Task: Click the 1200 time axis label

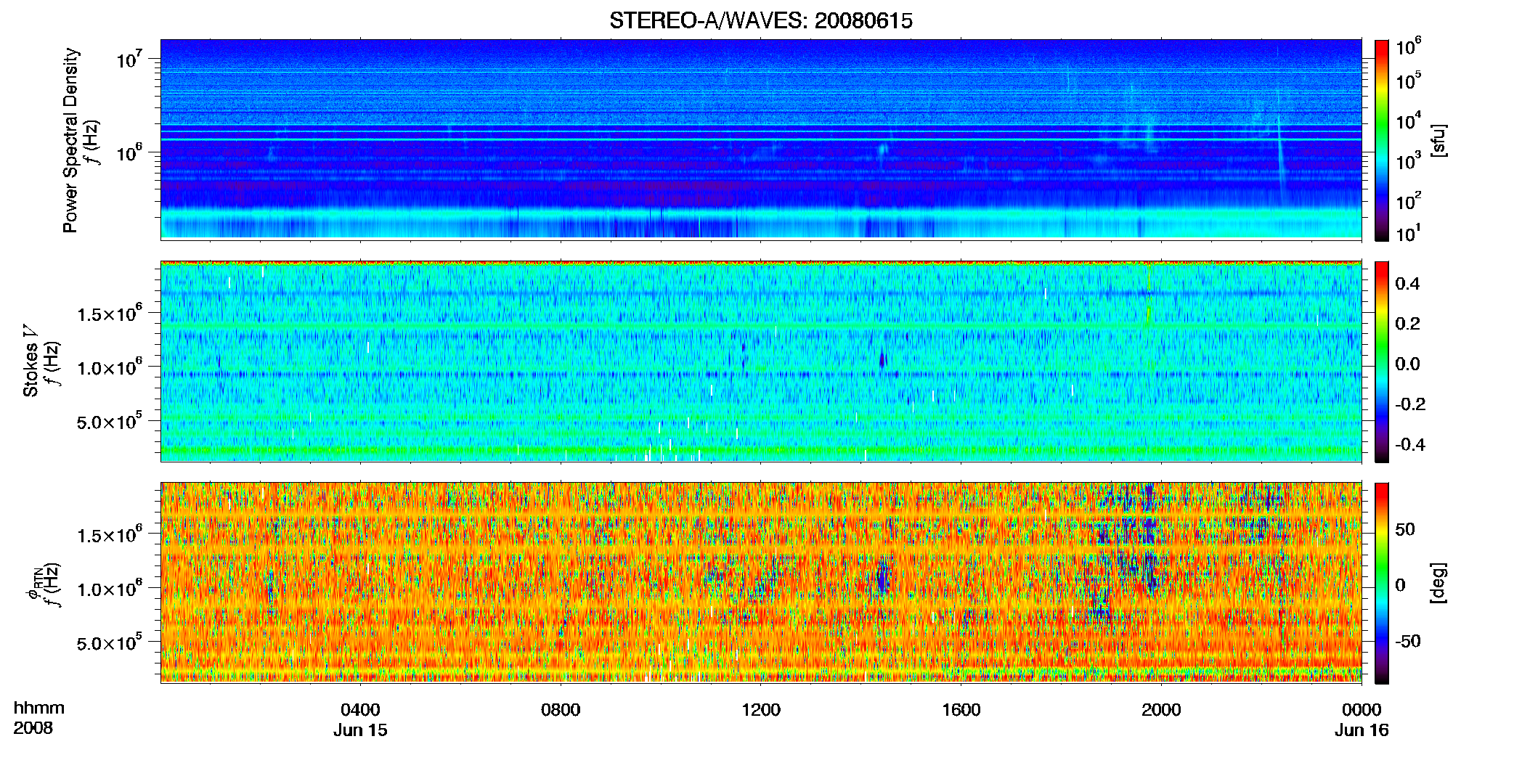Action: 761,710
